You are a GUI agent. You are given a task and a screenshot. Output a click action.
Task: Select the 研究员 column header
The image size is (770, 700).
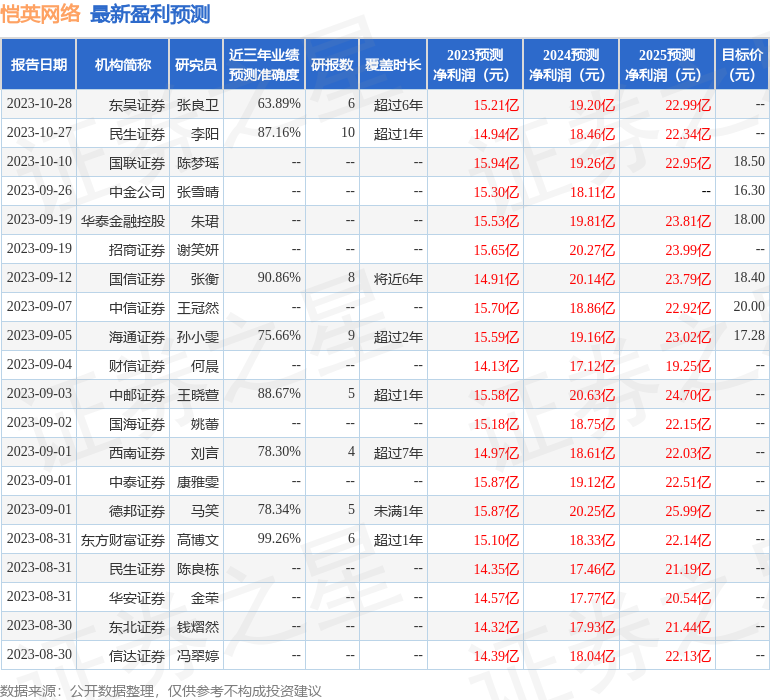click(196, 64)
